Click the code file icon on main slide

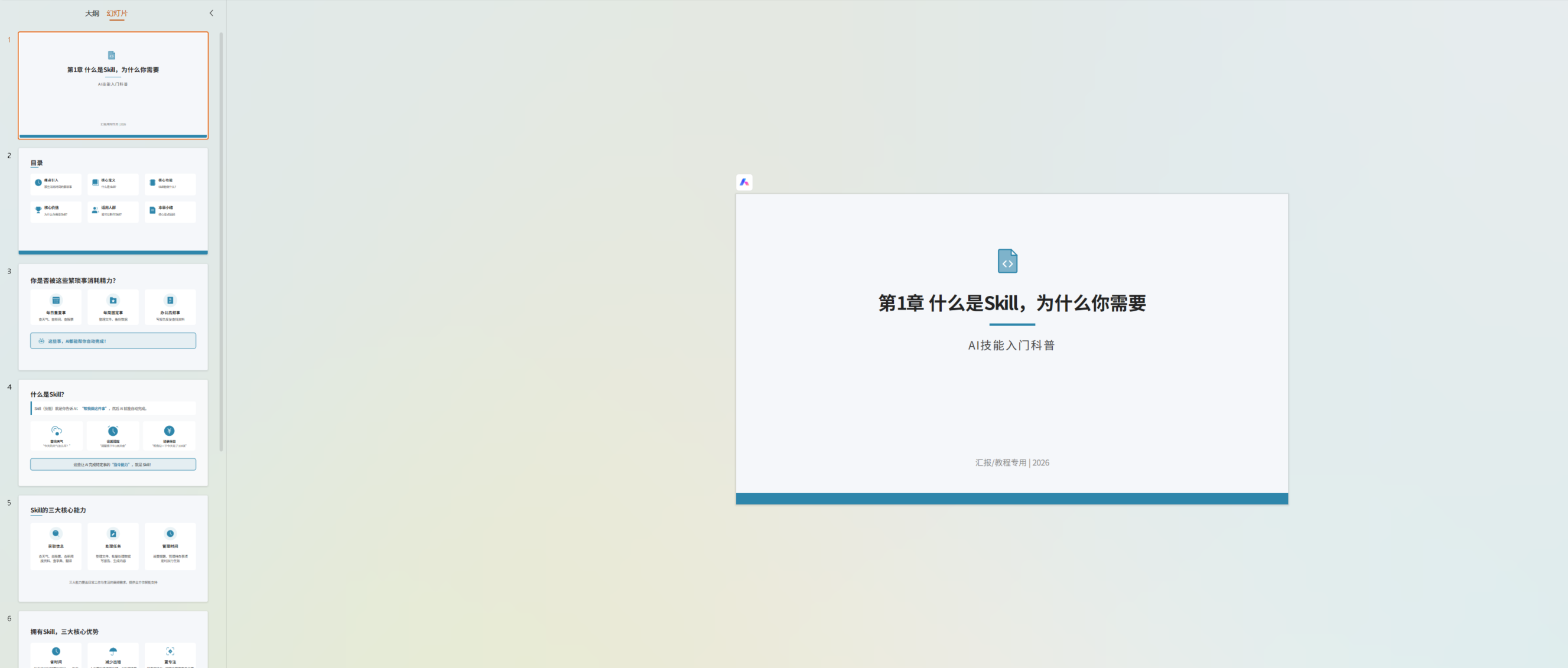coord(1007,261)
